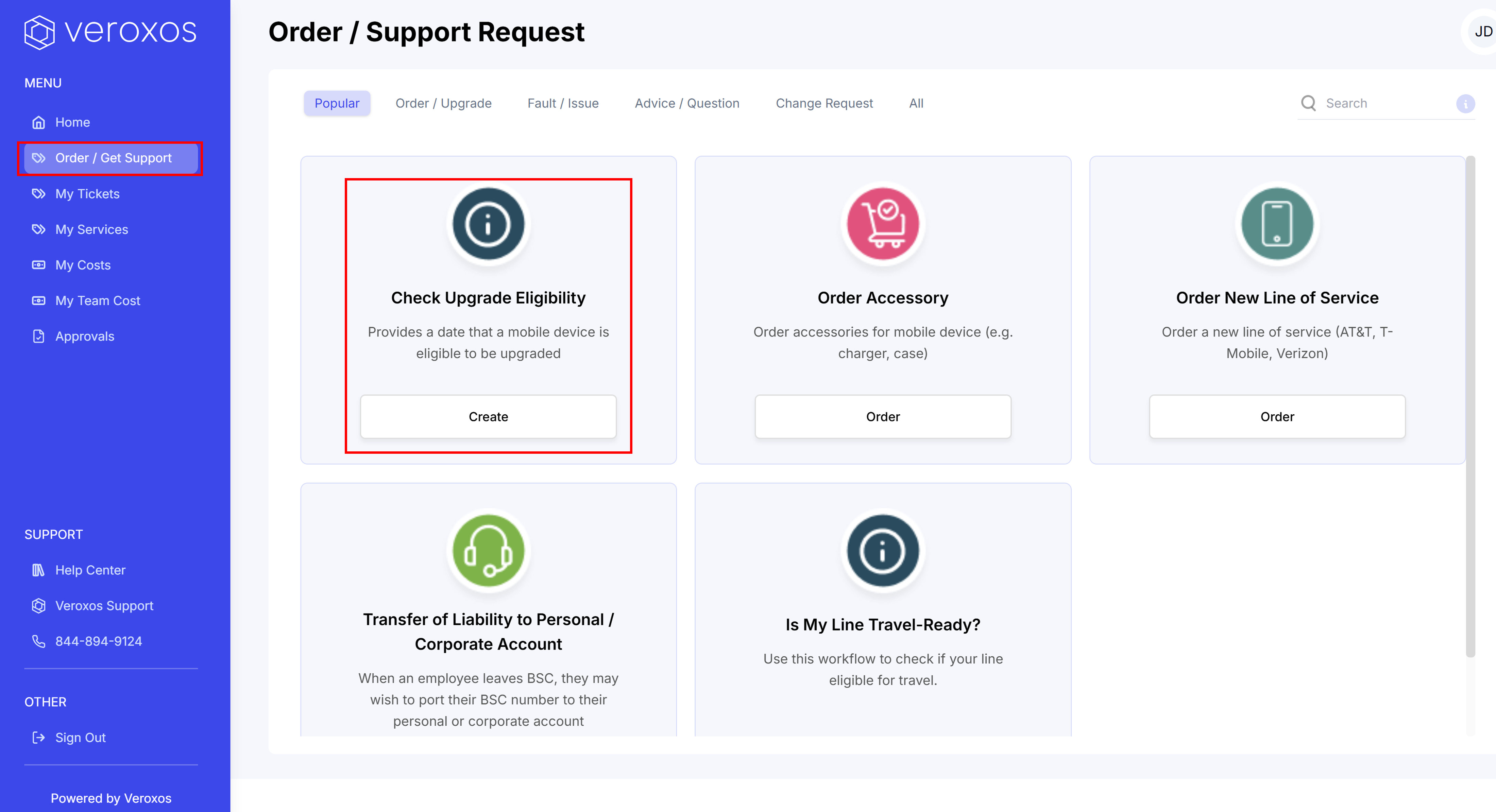The image size is (1496, 812).
Task: Open the Change Request tab
Action: click(x=824, y=103)
